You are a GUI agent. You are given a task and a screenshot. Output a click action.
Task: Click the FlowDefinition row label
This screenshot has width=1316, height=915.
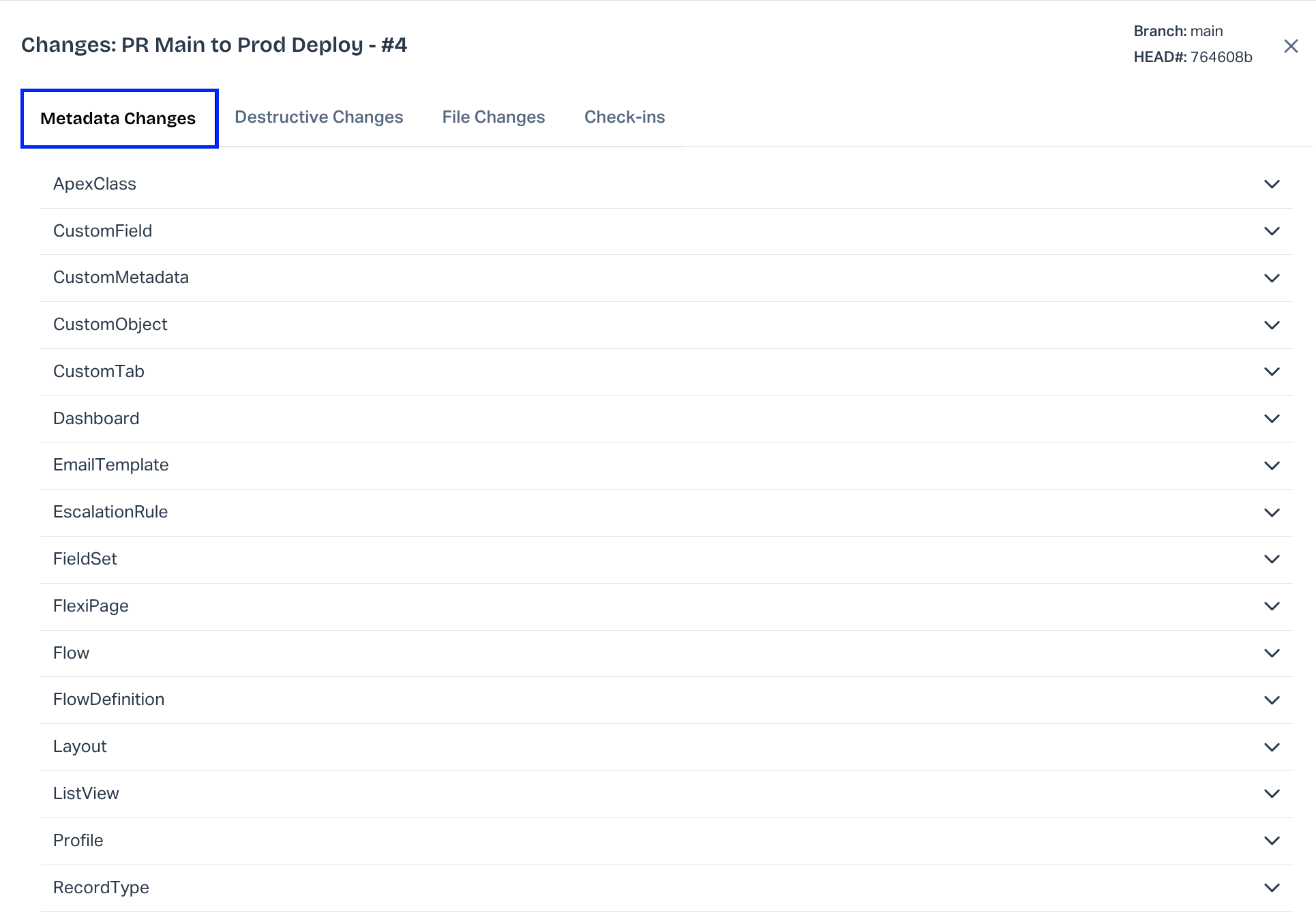[109, 700]
